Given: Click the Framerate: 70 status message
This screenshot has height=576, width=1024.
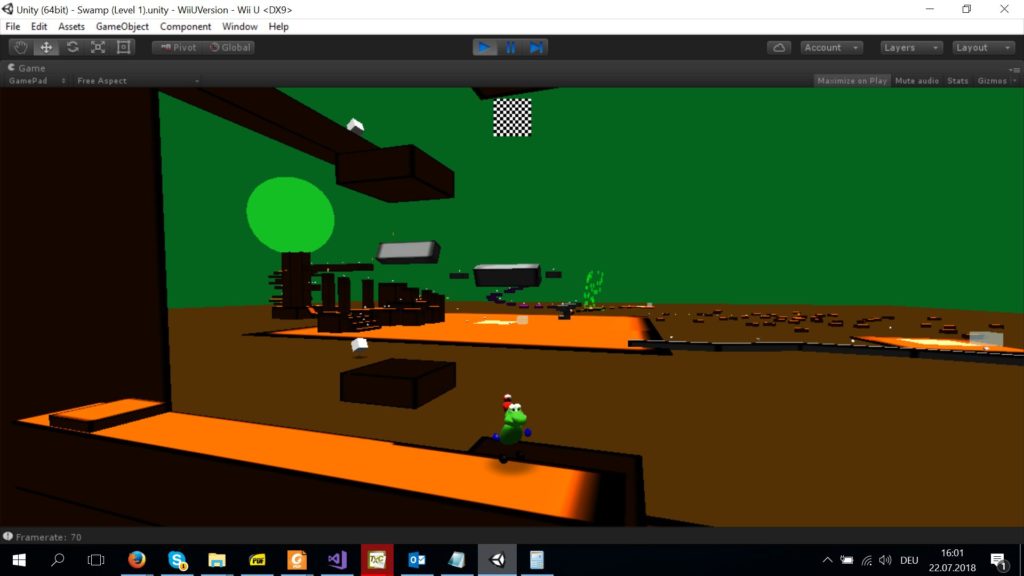Looking at the screenshot, I should tap(49, 537).
